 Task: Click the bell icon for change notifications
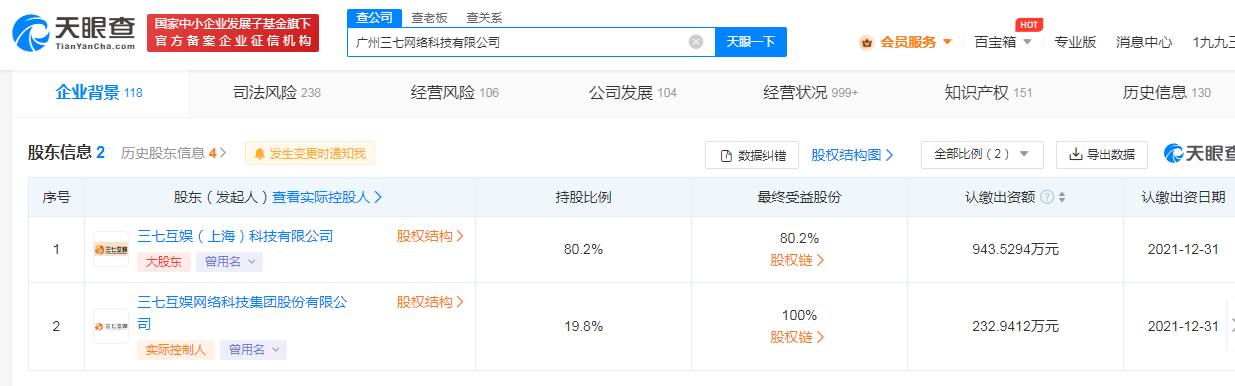(x=260, y=154)
